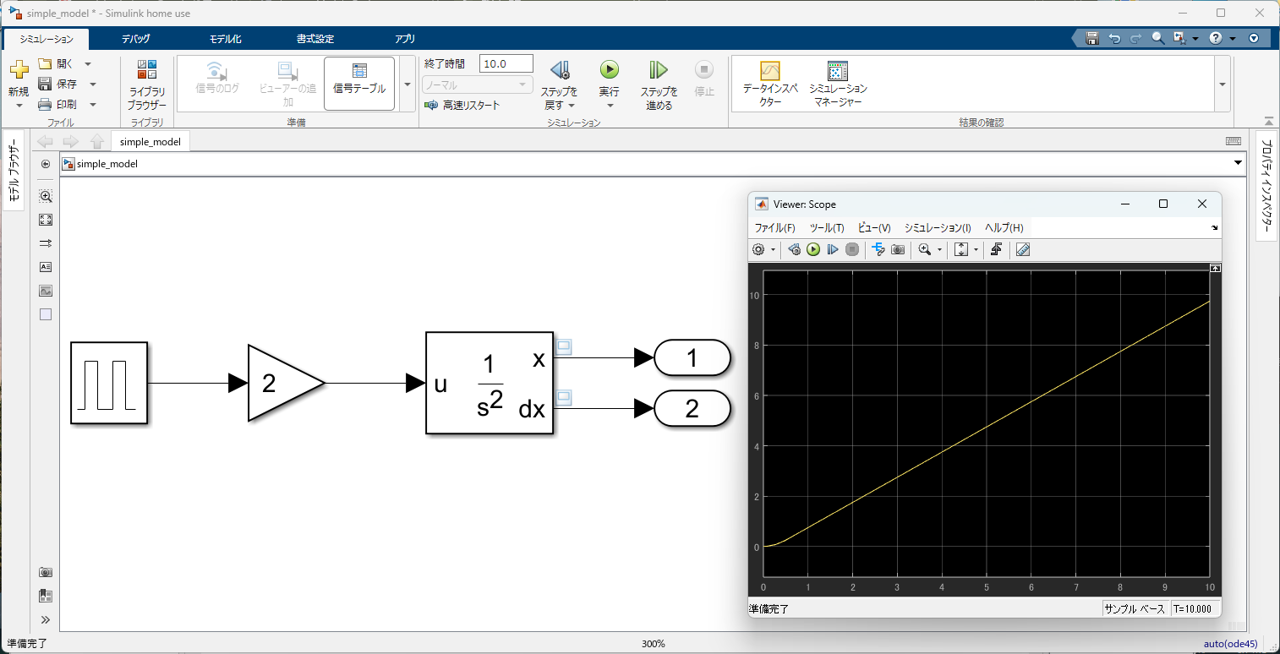The height and width of the screenshot is (654, 1280).
Task: Switch to the デバッグ ribbon tab
Action: pyautogui.click(x=136, y=39)
